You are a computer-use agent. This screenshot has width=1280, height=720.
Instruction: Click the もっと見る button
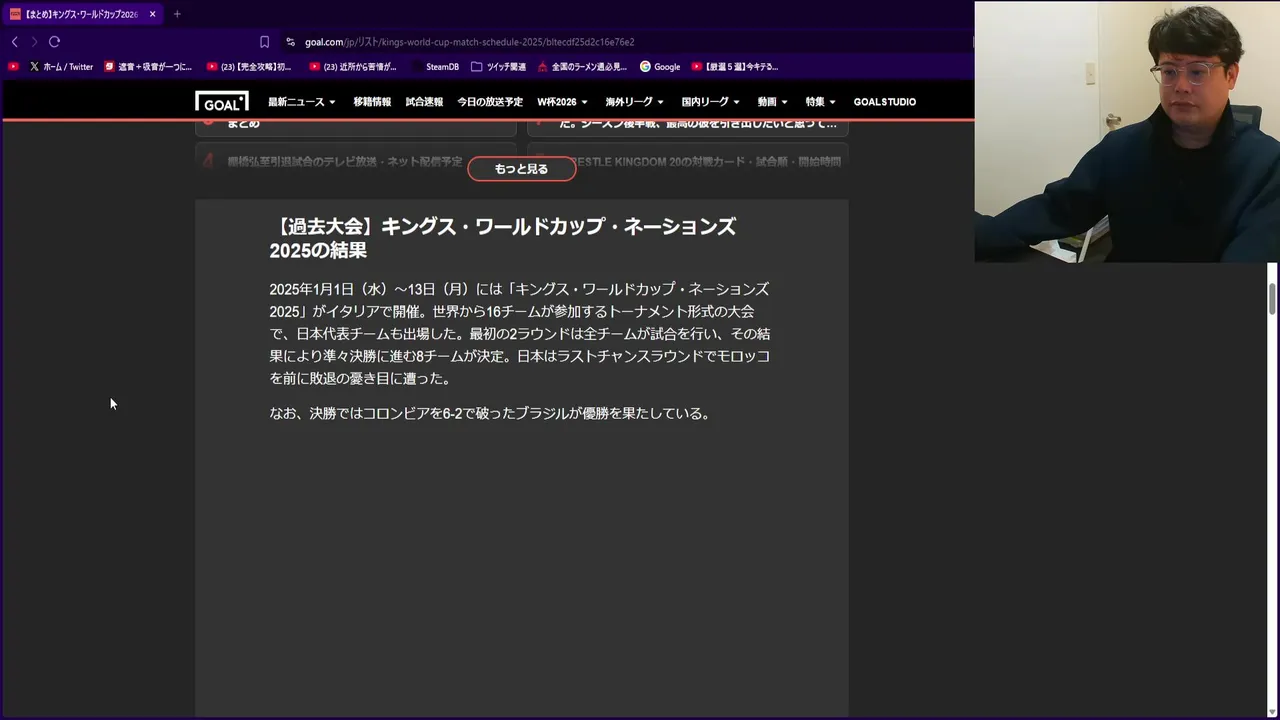click(x=522, y=169)
